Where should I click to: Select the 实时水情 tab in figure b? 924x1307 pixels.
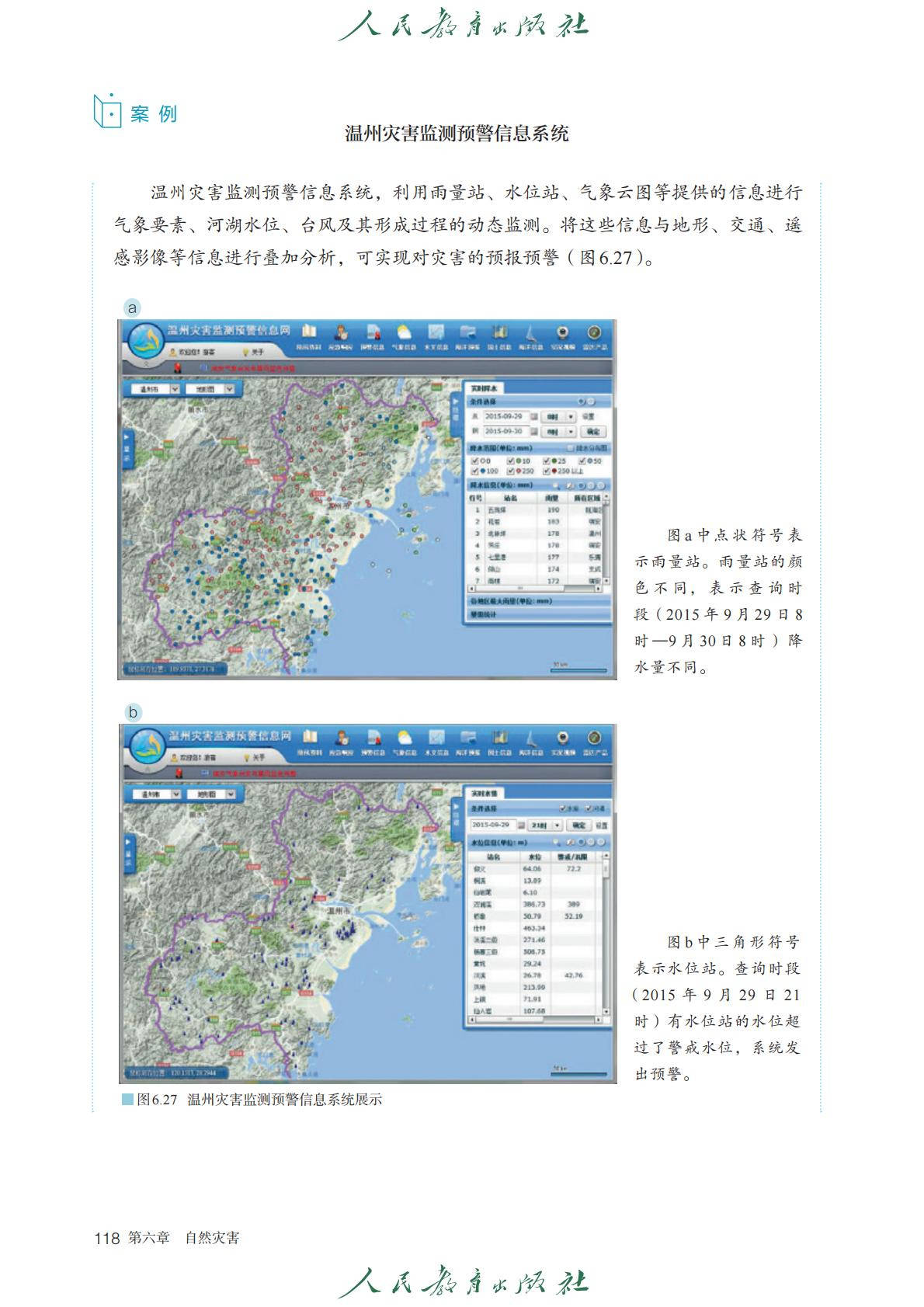point(486,793)
